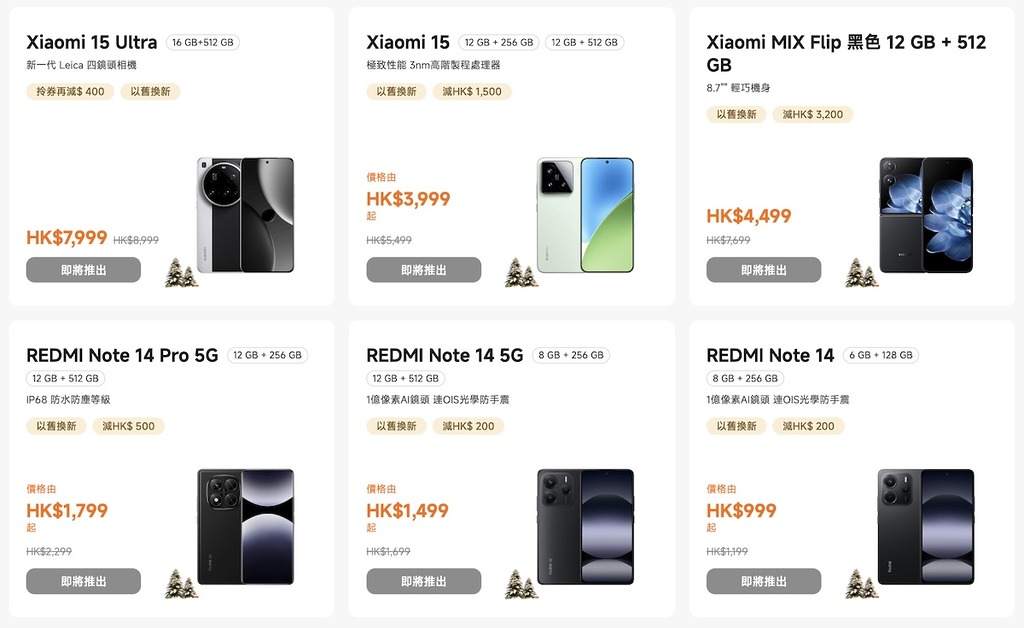This screenshot has width=1024, height=628.
Task: Click 即將推出 for REDMI Note 14 Pro 5G
Action: click(83, 581)
